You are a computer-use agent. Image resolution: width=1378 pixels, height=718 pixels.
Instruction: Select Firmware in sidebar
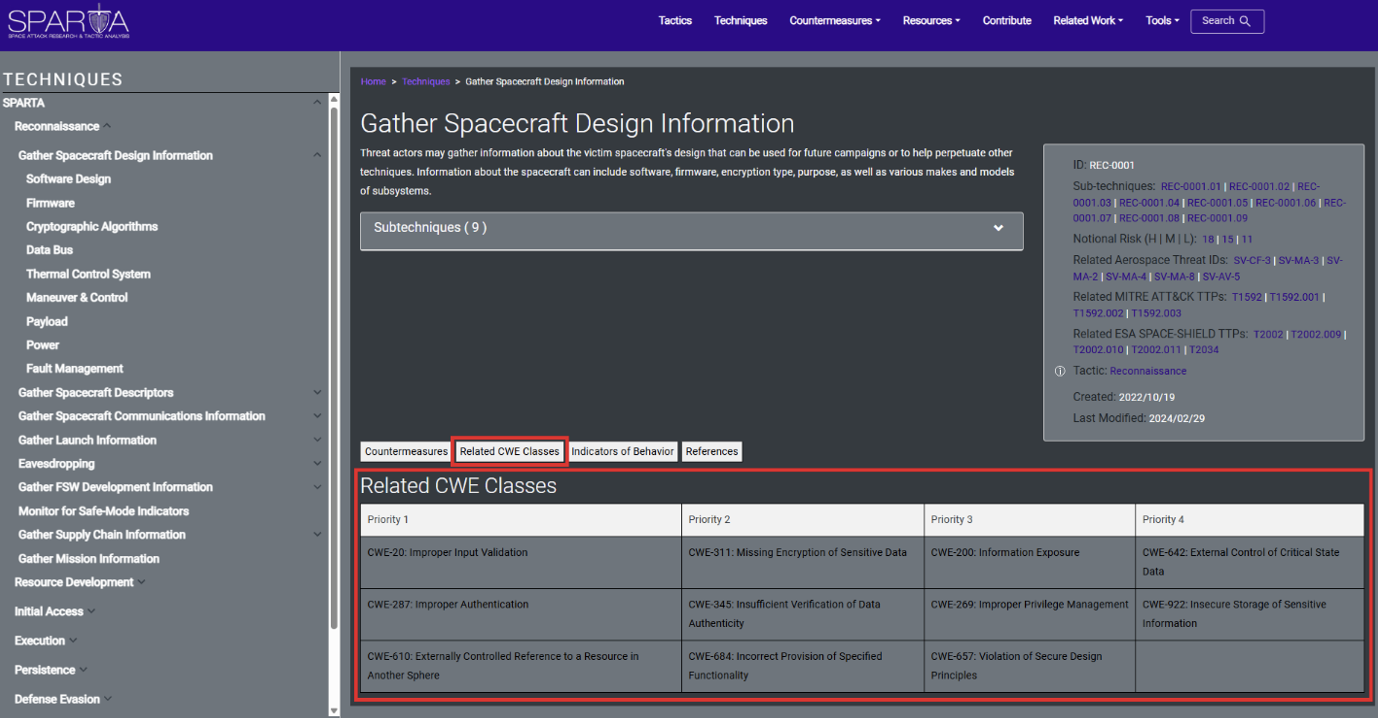50,203
